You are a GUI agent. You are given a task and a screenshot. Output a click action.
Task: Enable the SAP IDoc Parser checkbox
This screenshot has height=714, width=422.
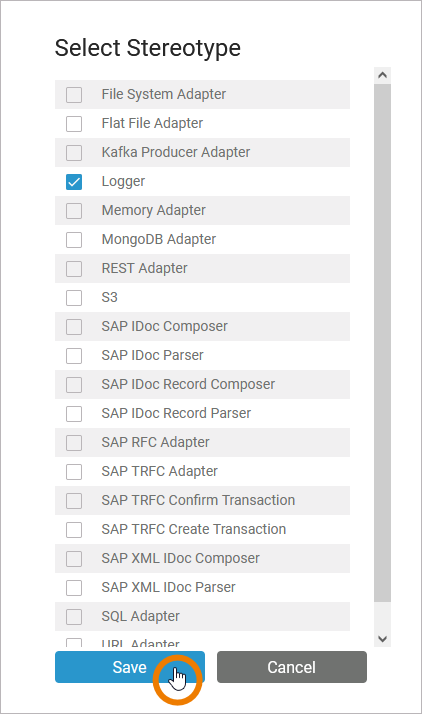[74, 356]
